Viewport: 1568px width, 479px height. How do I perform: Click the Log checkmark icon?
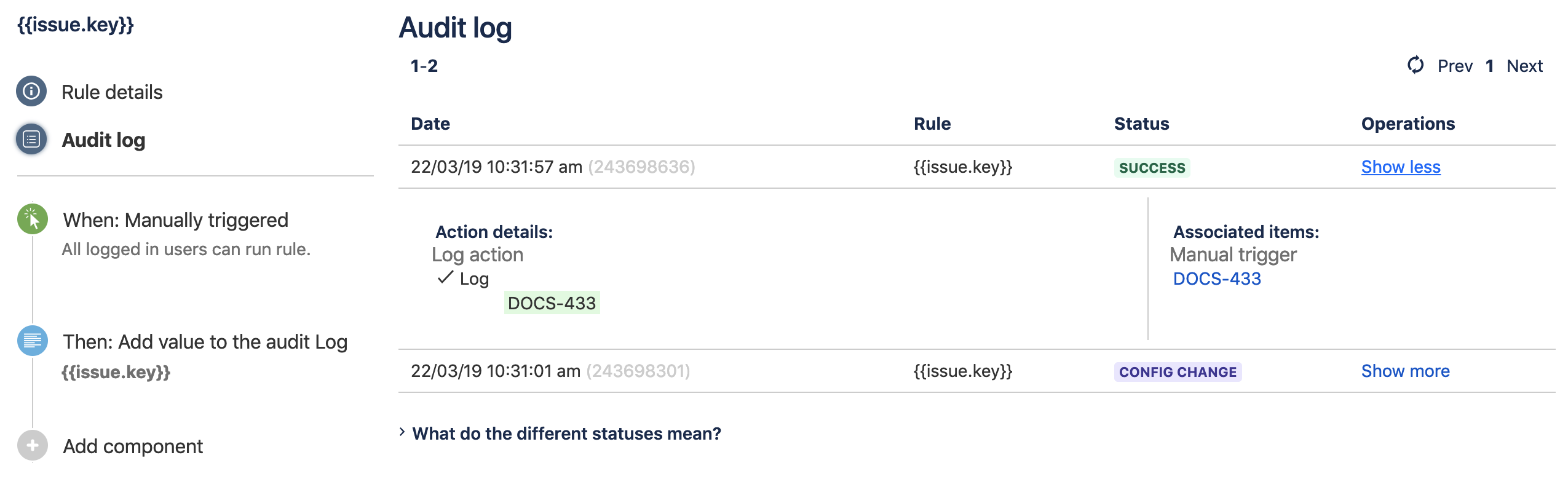point(445,278)
